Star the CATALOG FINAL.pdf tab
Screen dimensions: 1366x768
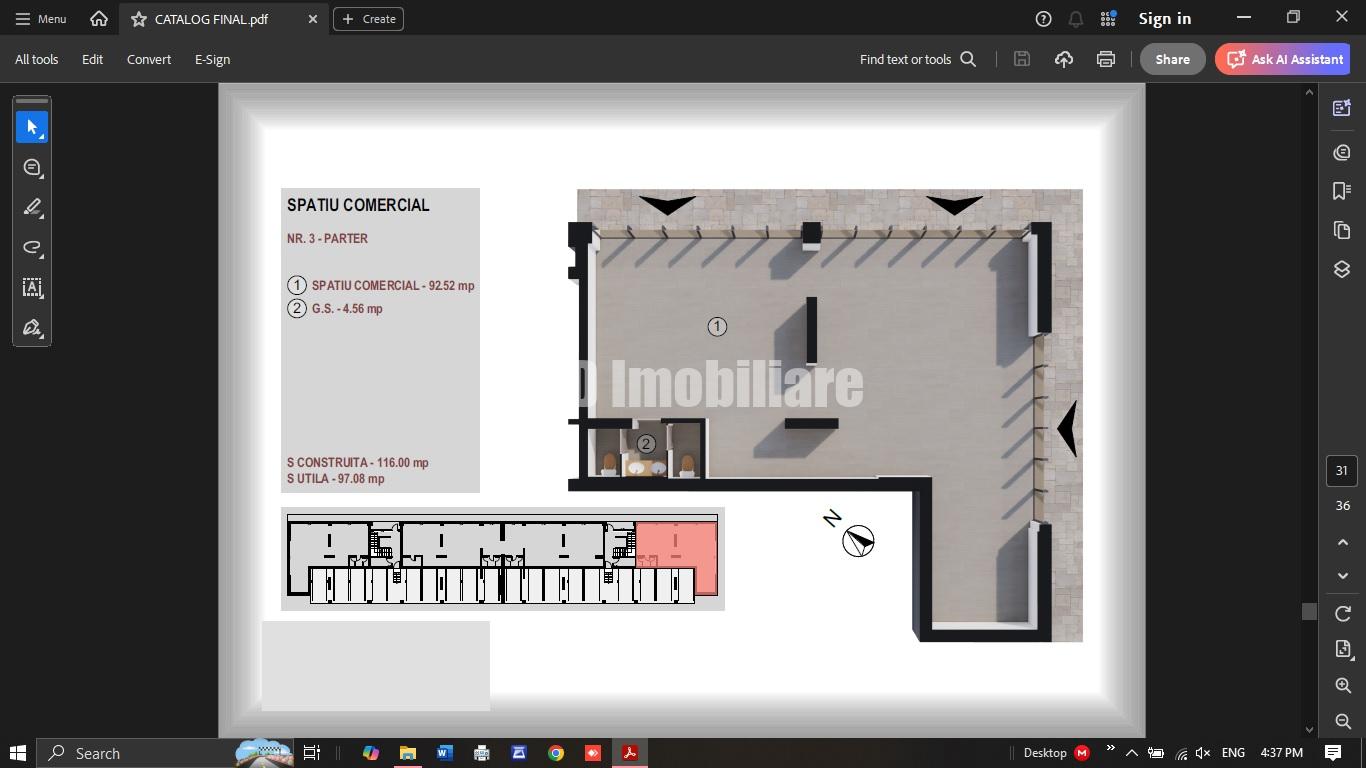139,19
